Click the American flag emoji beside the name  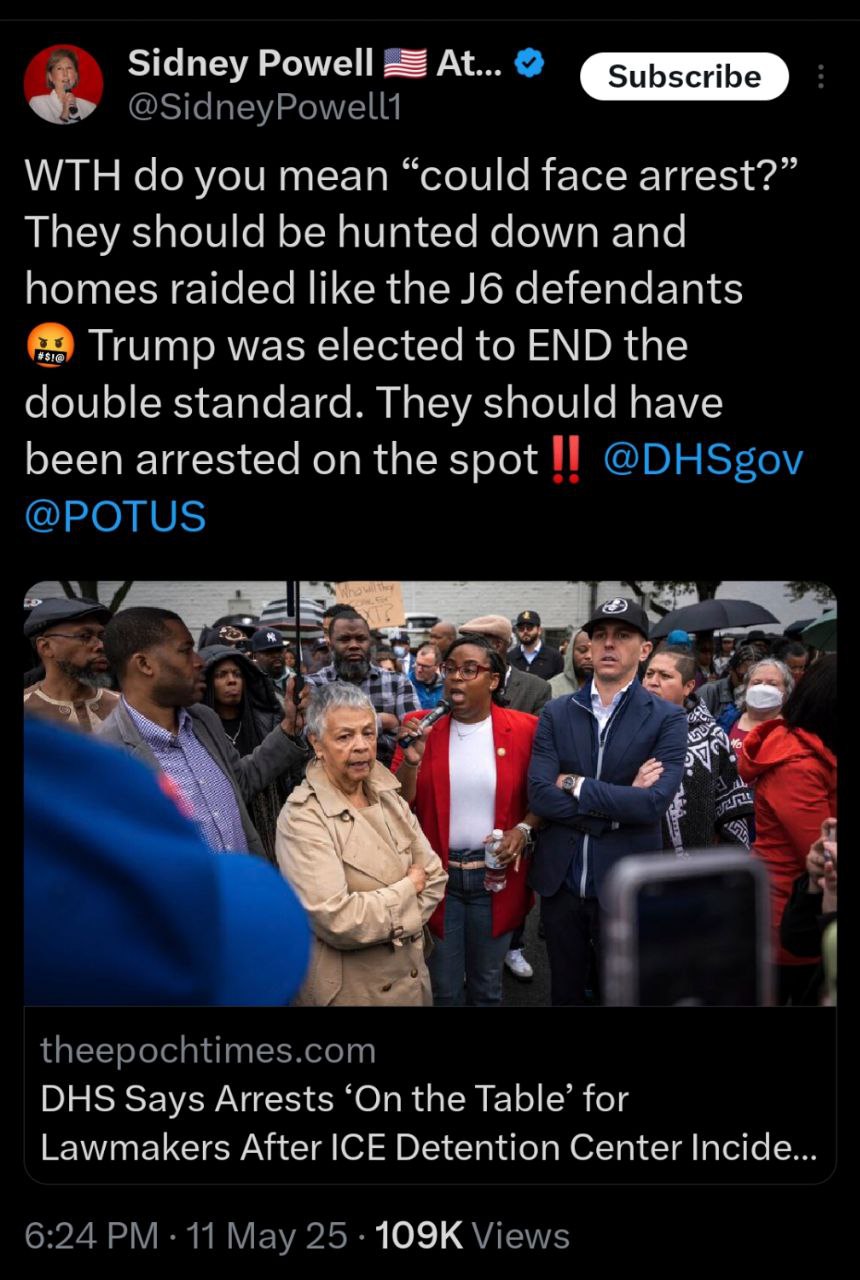(405, 65)
